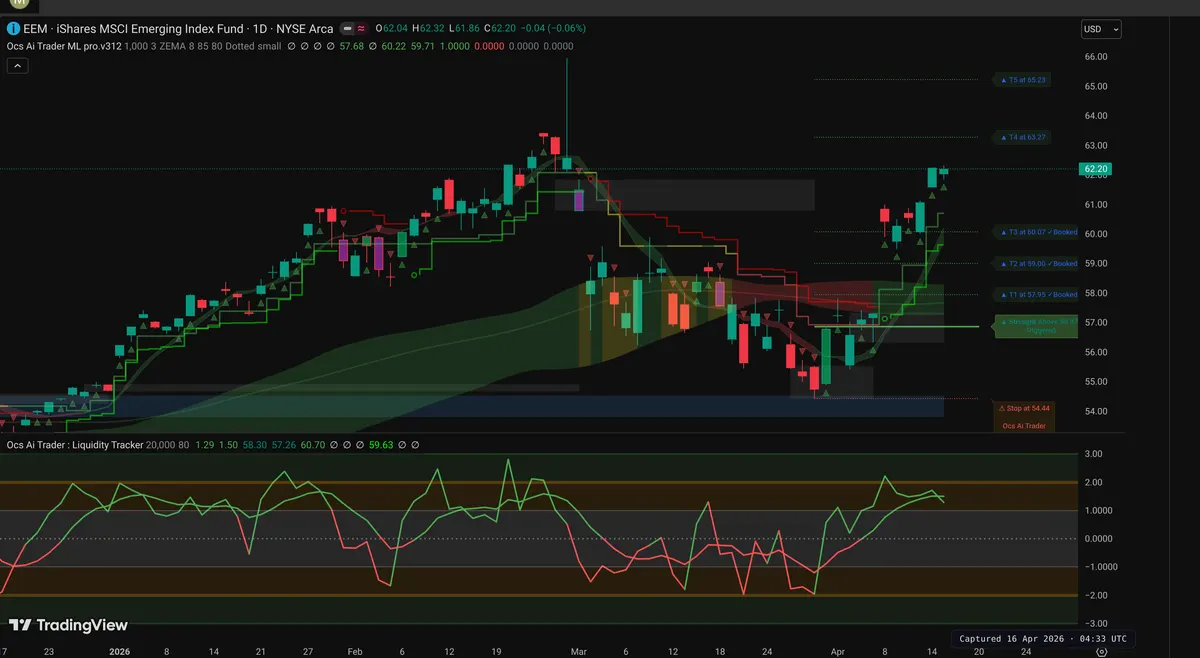Click the Liquidity Tracker indicator legend title

pos(73,445)
